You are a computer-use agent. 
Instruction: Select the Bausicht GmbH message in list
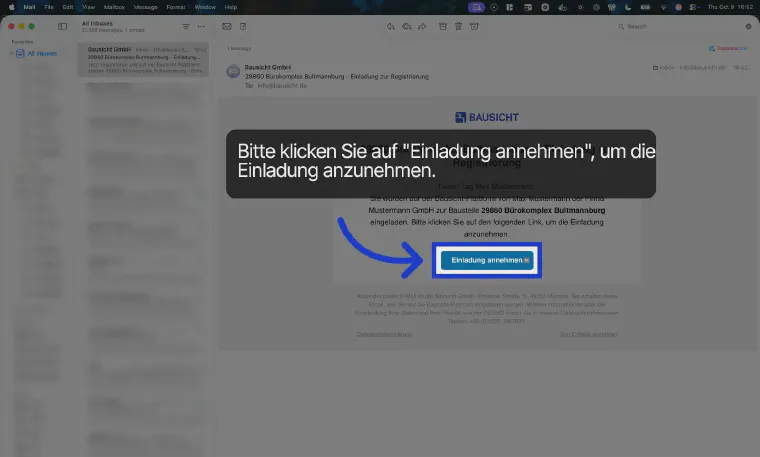143,60
